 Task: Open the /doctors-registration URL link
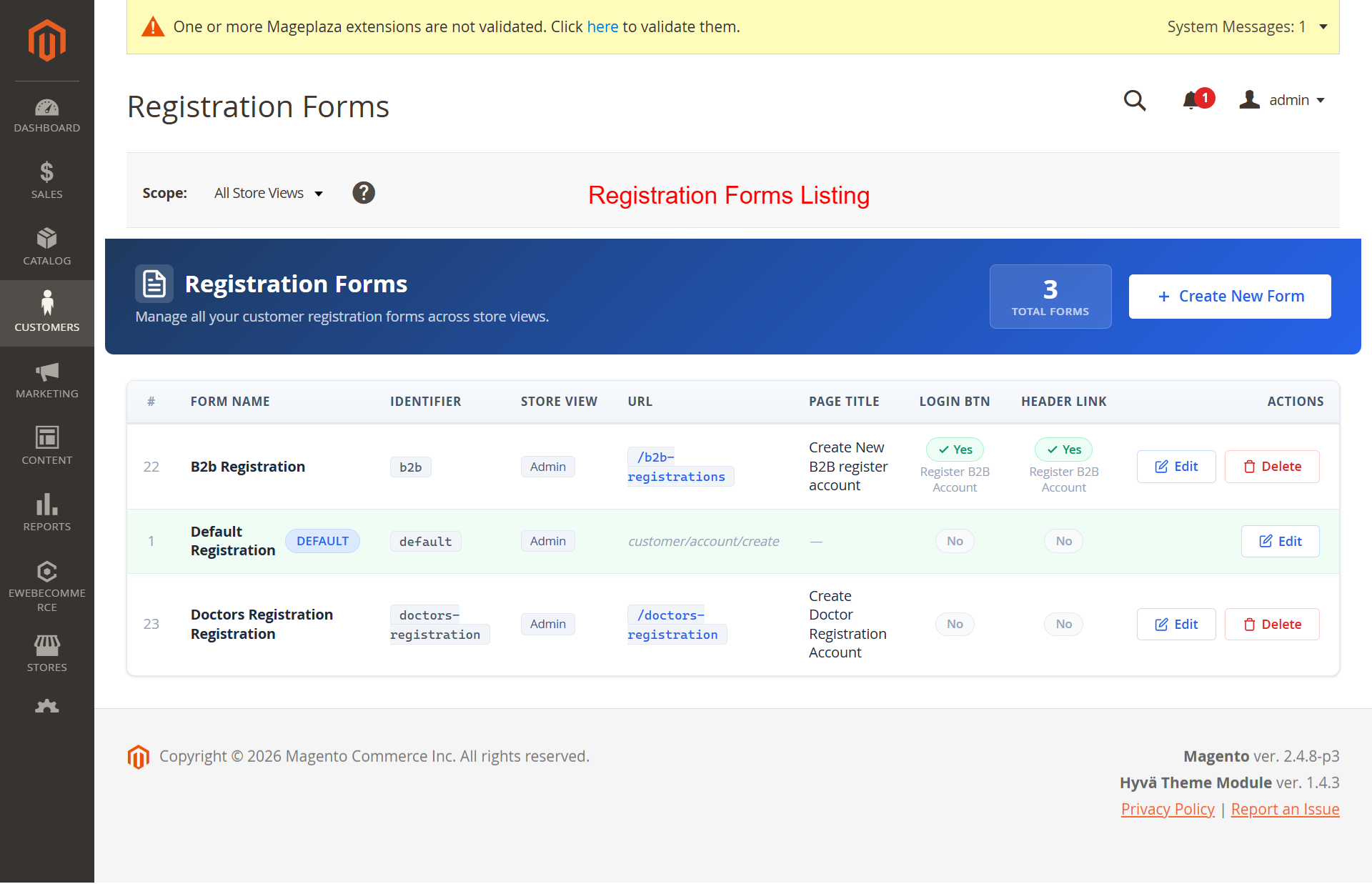[672, 625]
